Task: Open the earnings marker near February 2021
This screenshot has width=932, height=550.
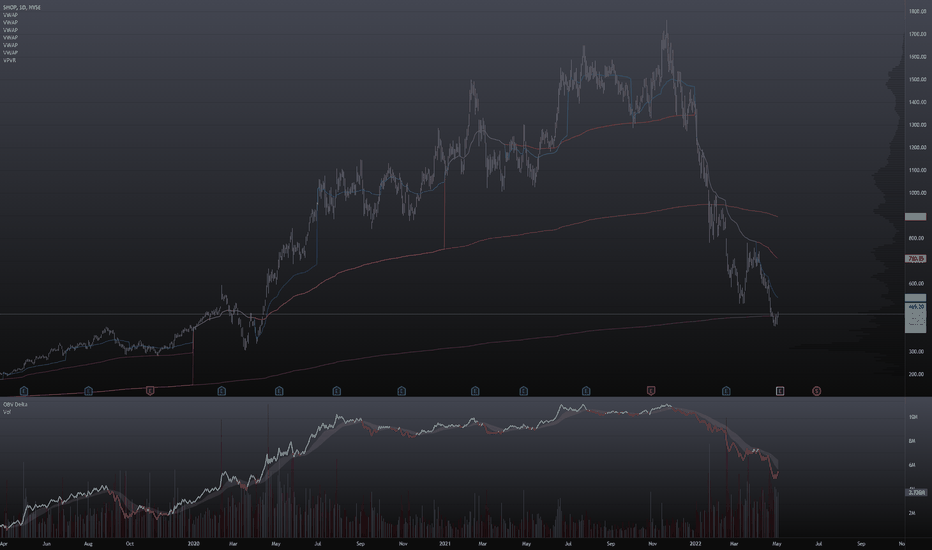Action: pos(475,391)
